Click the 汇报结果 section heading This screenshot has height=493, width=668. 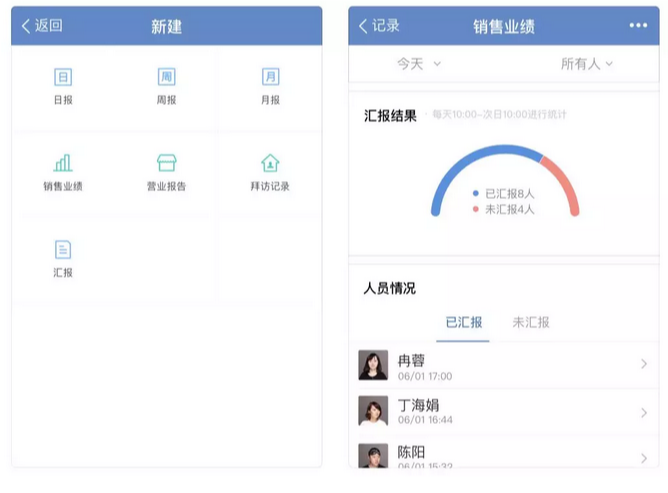[x=390, y=115]
